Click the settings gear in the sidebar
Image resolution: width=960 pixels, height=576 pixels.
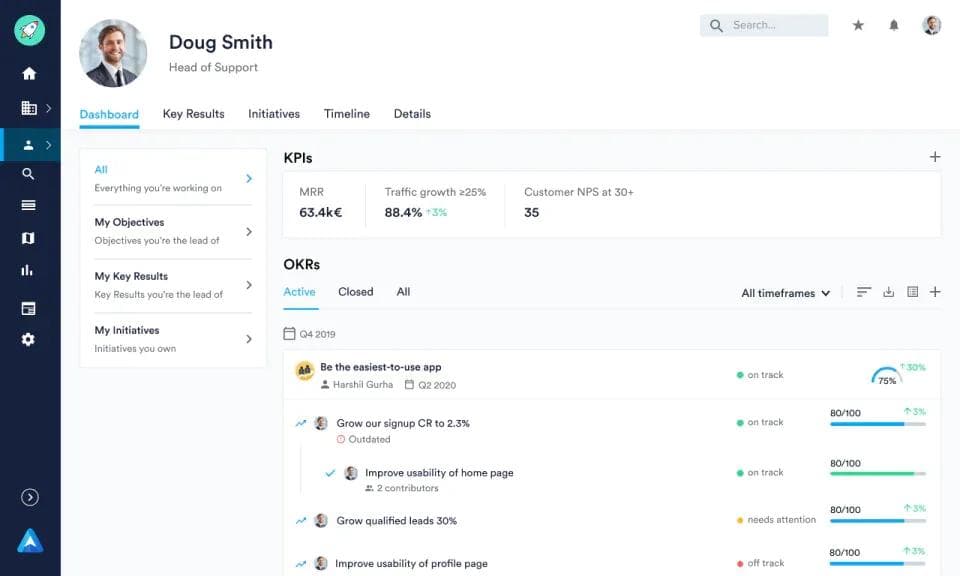tap(28, 340)
